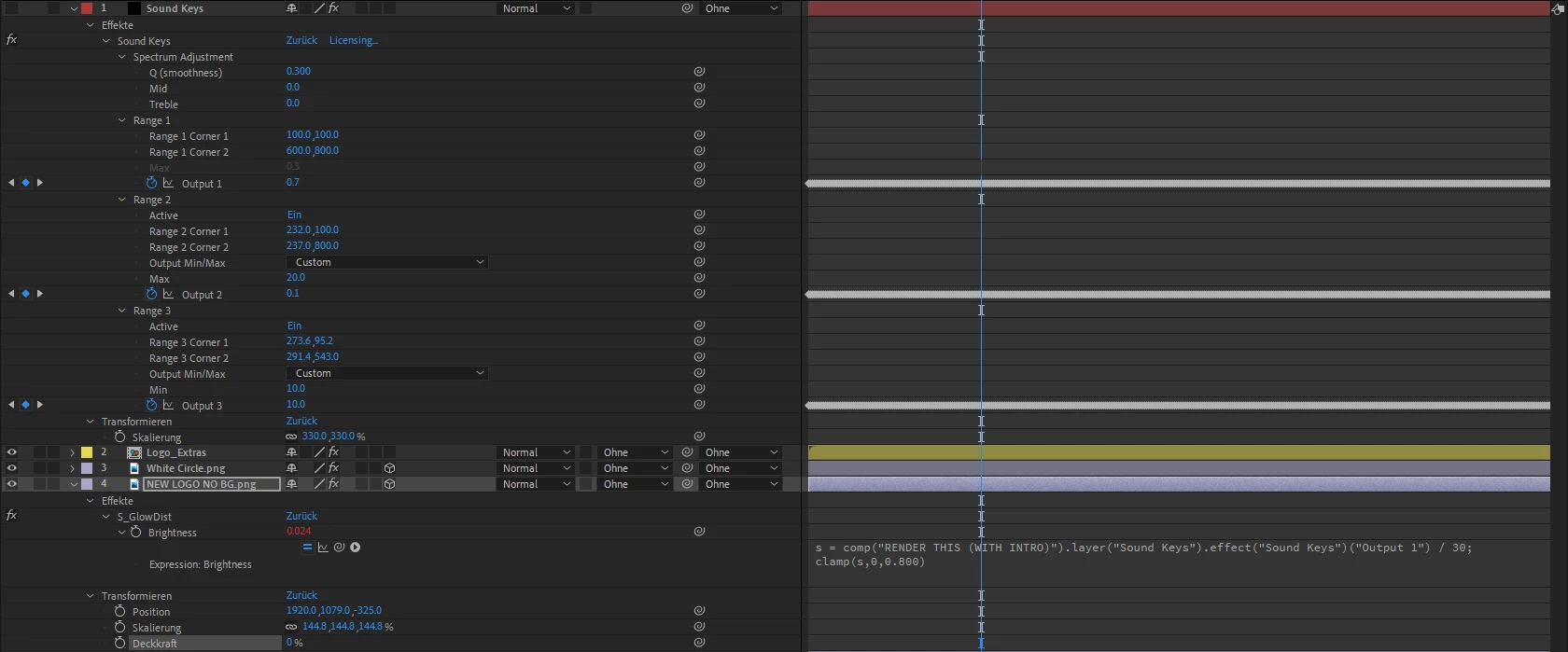
Task: Expand the Logo_Extras layer
Action: tap(72, 452)
